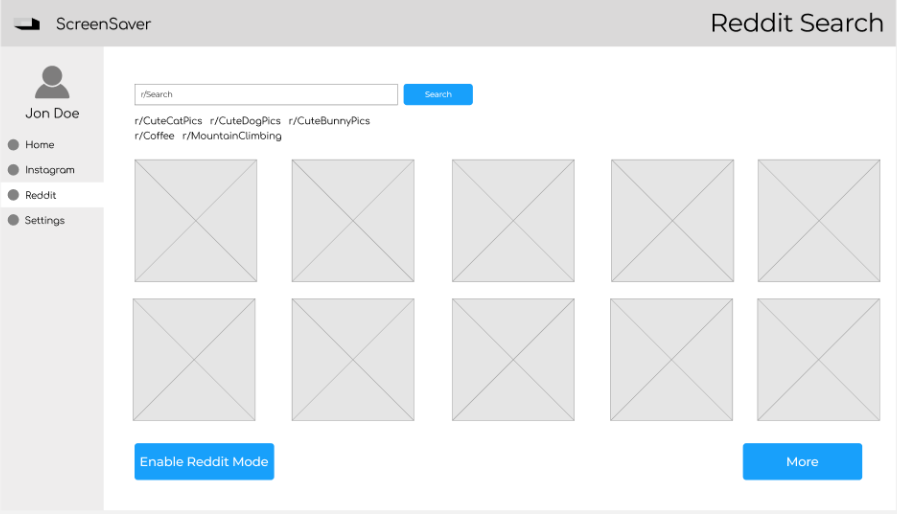This screenshot has width=897, height=514.
Task: Click the blue Search button
Action: [438, 94]
